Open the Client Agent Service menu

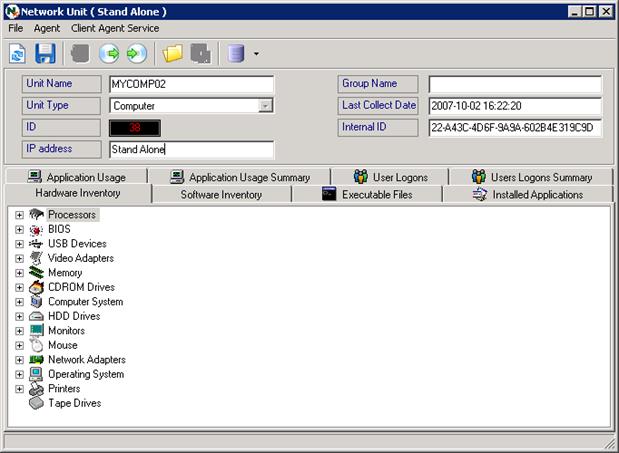pos(115,28)
